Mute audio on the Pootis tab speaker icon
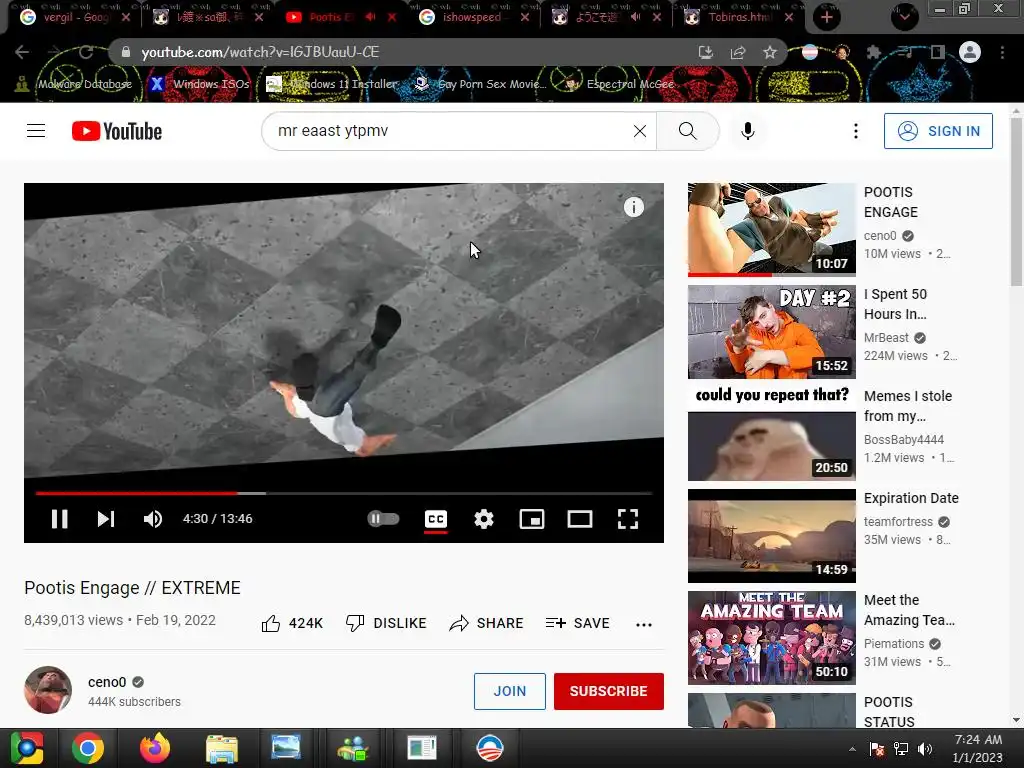Screen dimensions: 1024x768 point(370,17)
